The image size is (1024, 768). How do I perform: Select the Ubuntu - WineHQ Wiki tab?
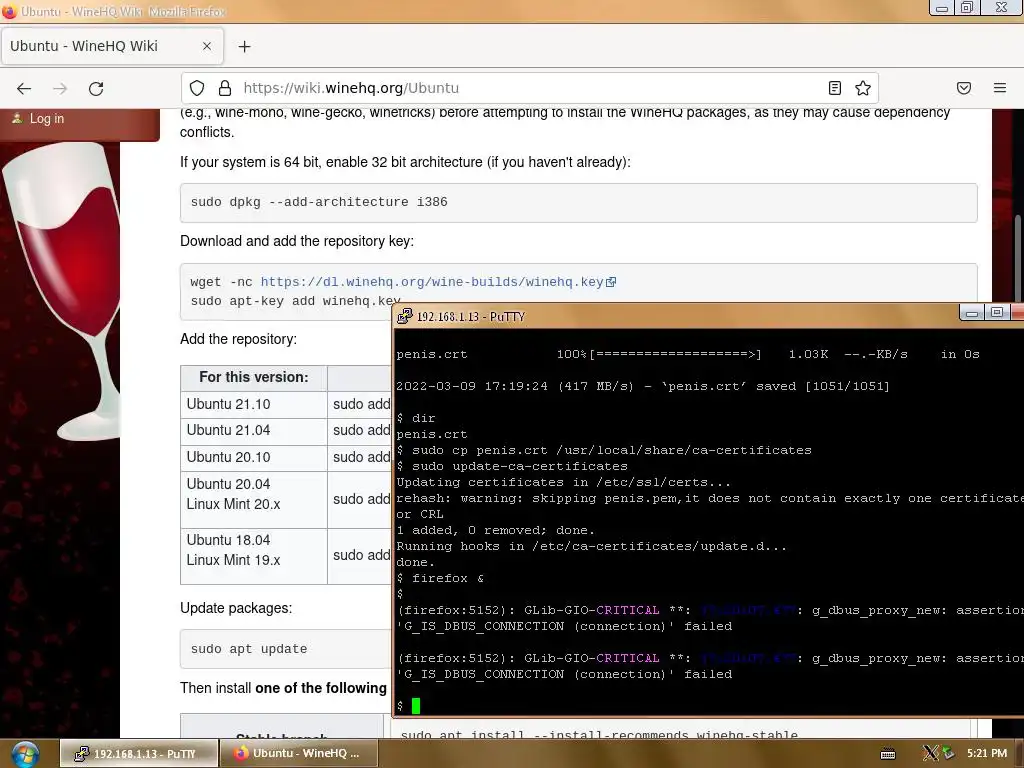point(112,46)
